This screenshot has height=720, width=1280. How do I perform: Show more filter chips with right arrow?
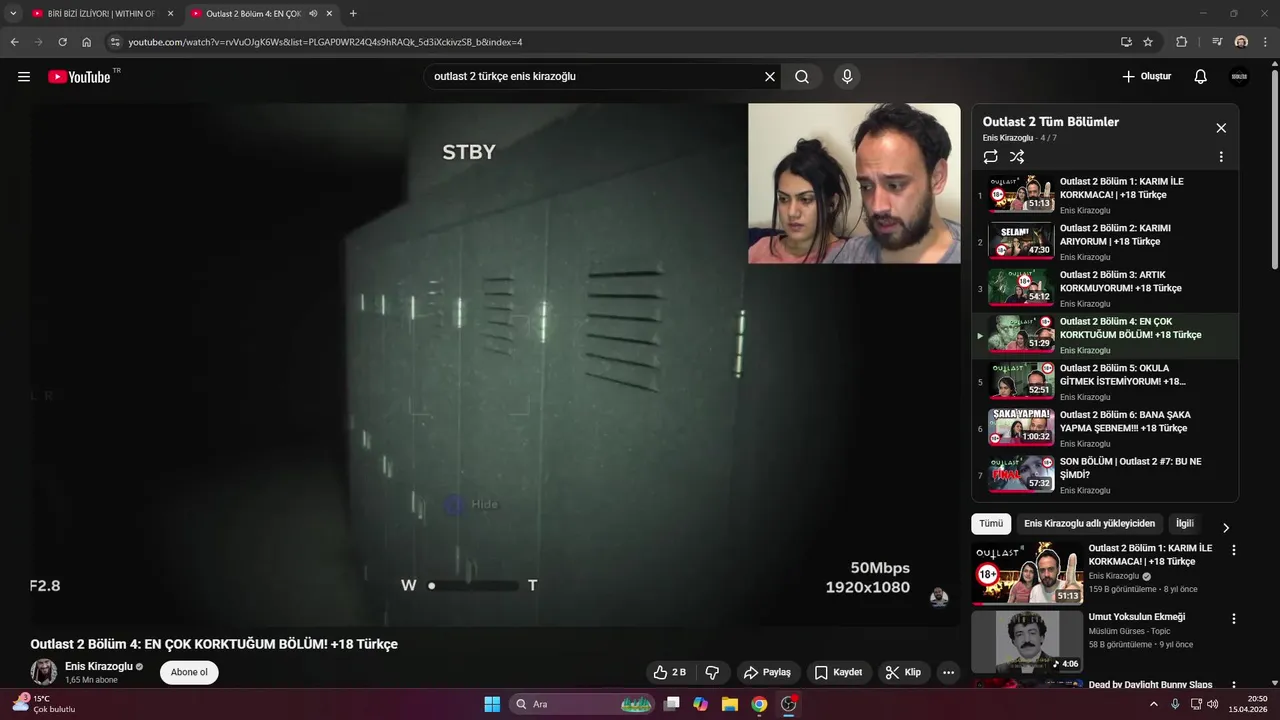1226,528
